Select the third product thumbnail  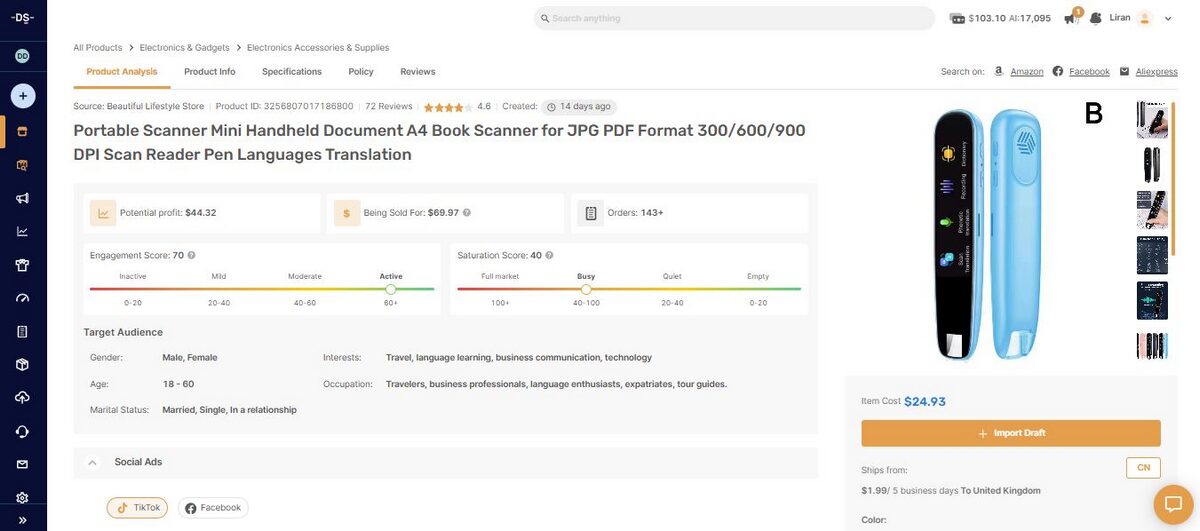point(1152,210)
